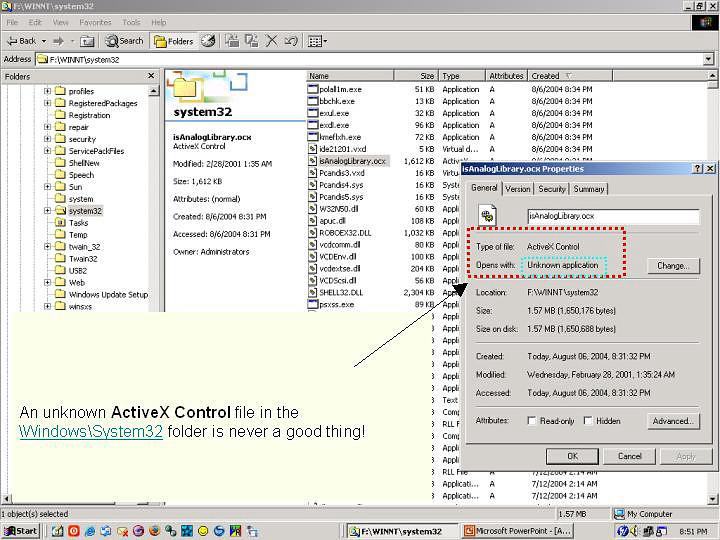Click the F:\WINNT\system32 taskbar button
Image resolution: width=720 pixels, height=540 pixels.
tap(401, 531)
